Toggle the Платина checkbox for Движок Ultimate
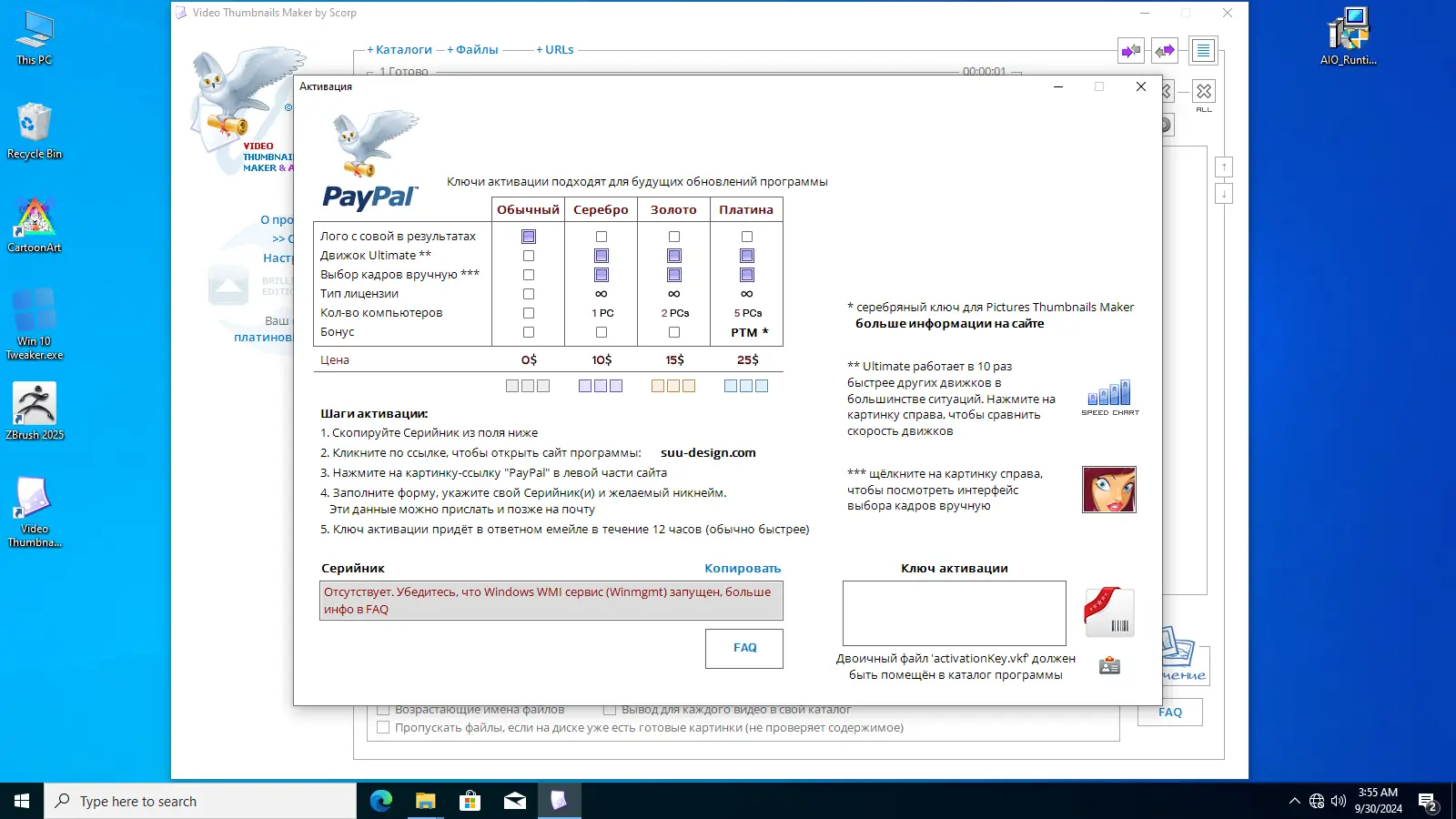The image size is (1456, 819). click(x=747, y=256)
